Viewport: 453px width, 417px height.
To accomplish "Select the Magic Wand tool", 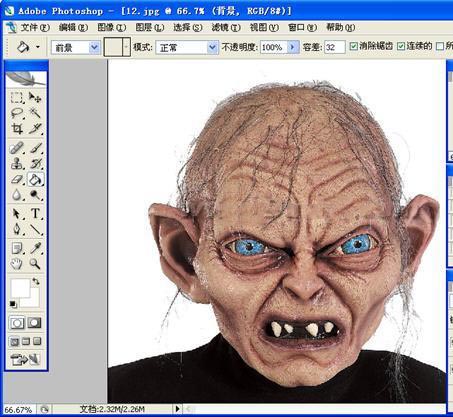I will 35,113.
